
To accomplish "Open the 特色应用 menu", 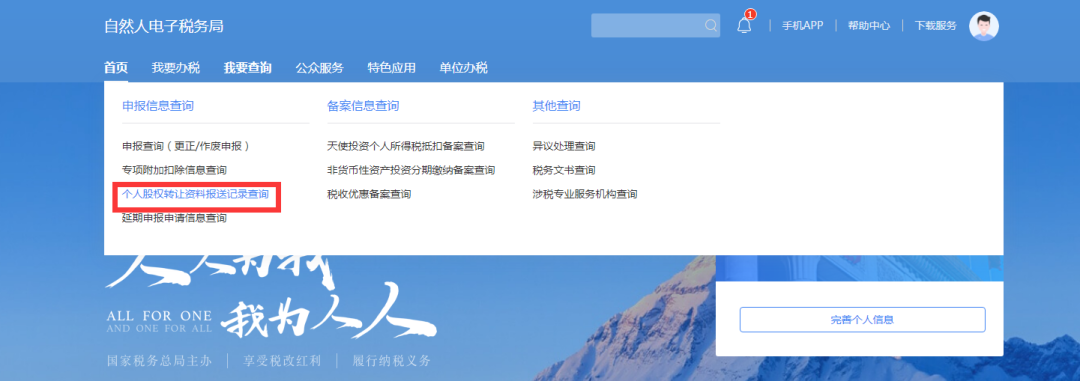I will click(x=391, y=68).
